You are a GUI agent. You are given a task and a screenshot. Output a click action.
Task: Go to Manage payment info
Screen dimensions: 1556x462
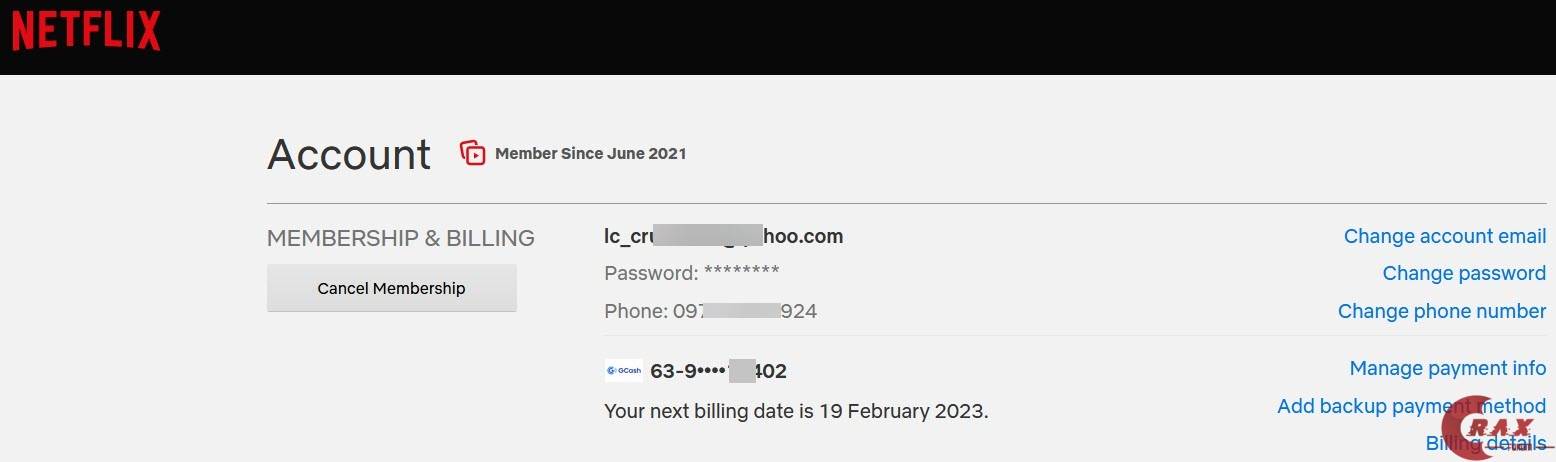1447,368
